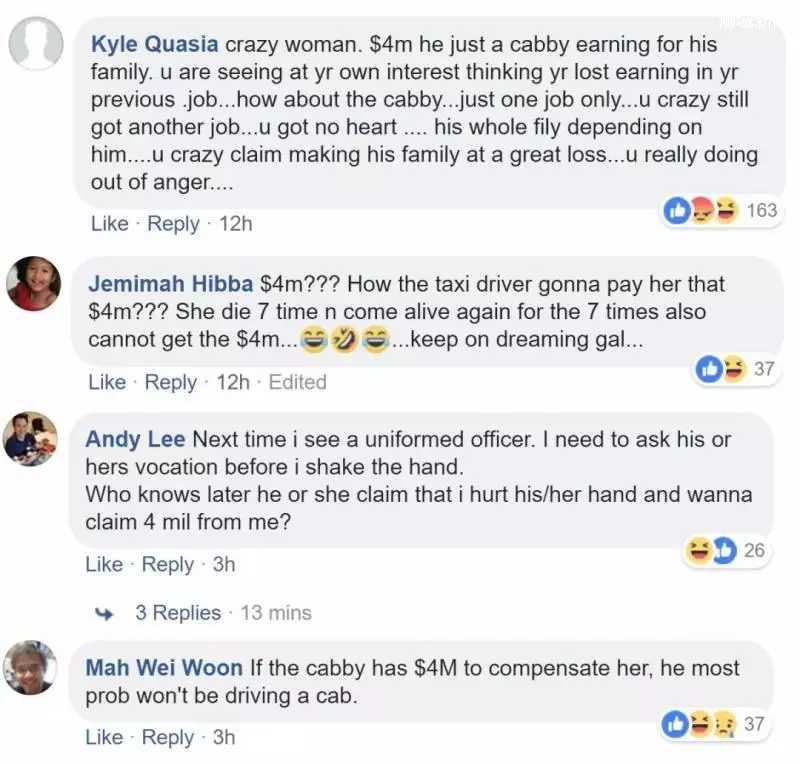The width and height of the screenshot is (800, 764).
Task: View reaction icons on Mah Wei Woon's comment
Action: coord(698,724)
